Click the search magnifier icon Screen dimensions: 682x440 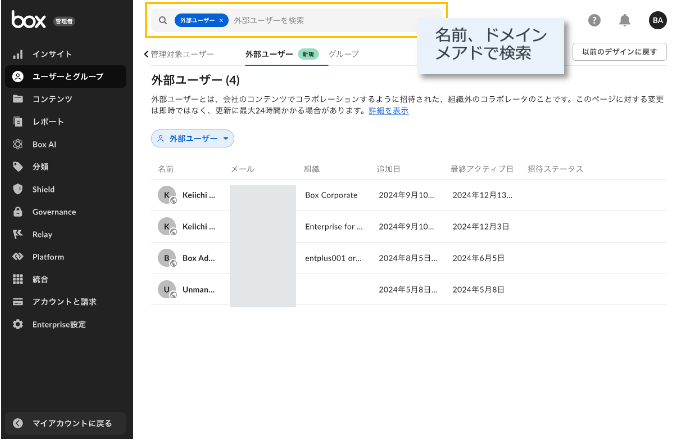point(163,20)
